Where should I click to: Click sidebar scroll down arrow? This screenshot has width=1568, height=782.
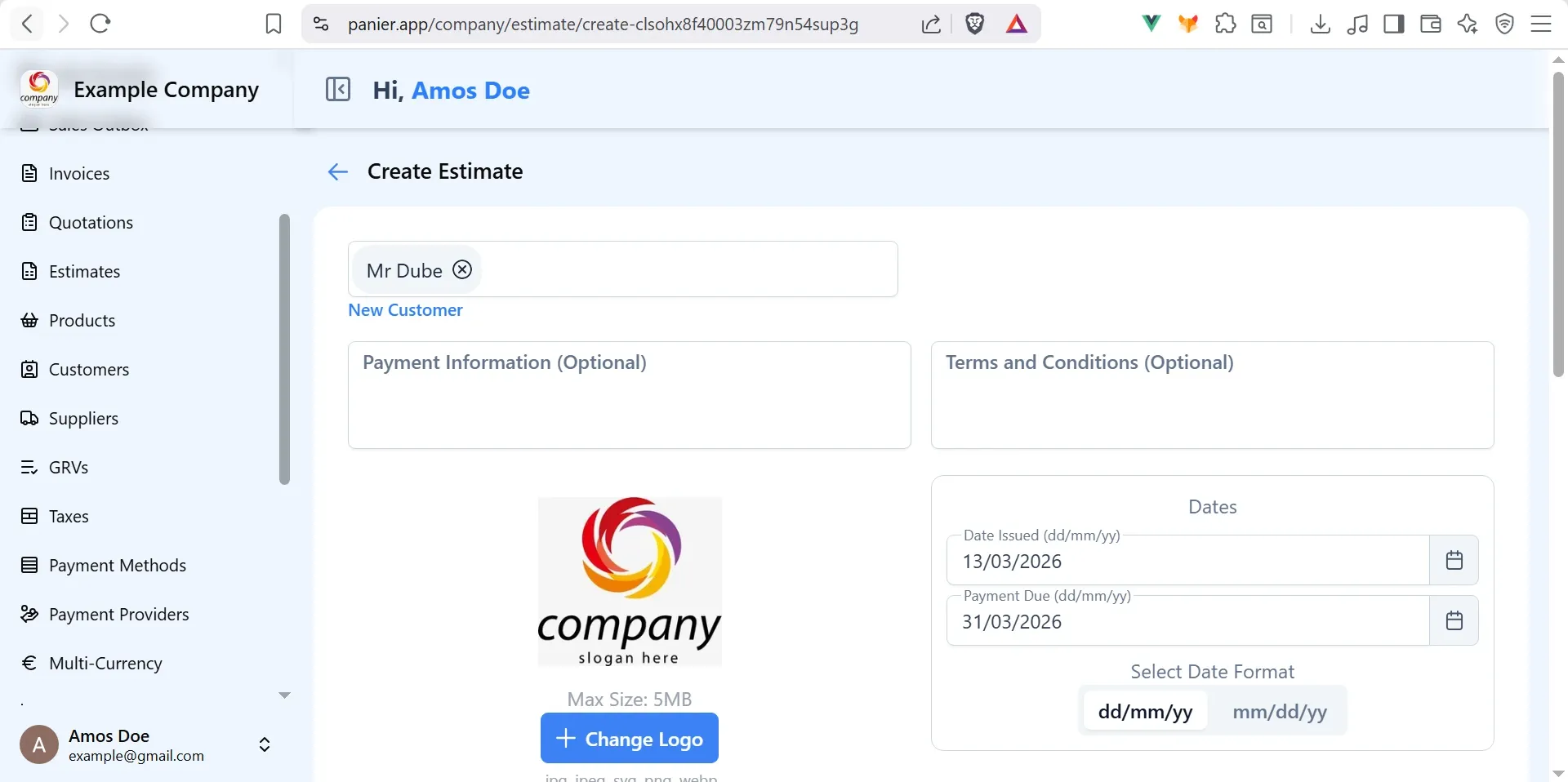(x=284, y=695)
